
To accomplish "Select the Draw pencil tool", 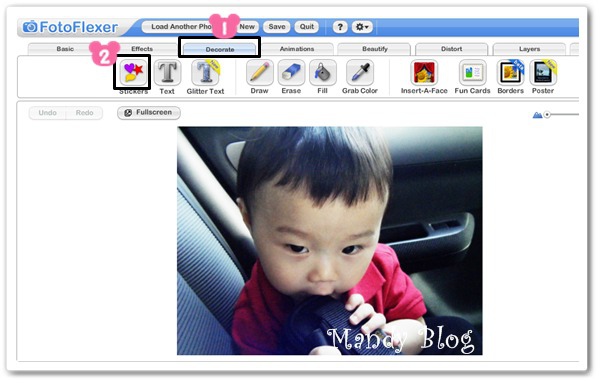I will (259, 72).
